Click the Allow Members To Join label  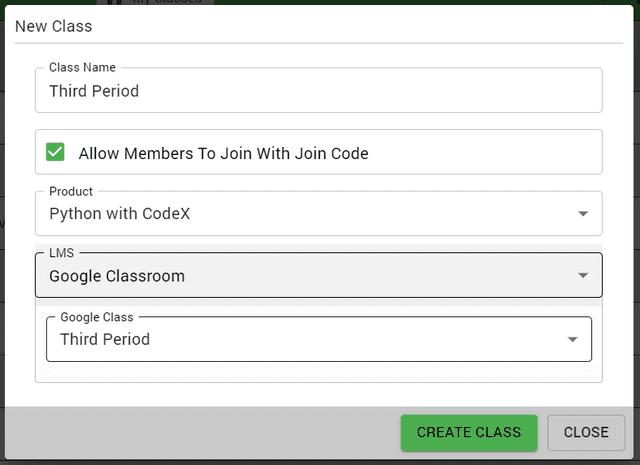223,154
